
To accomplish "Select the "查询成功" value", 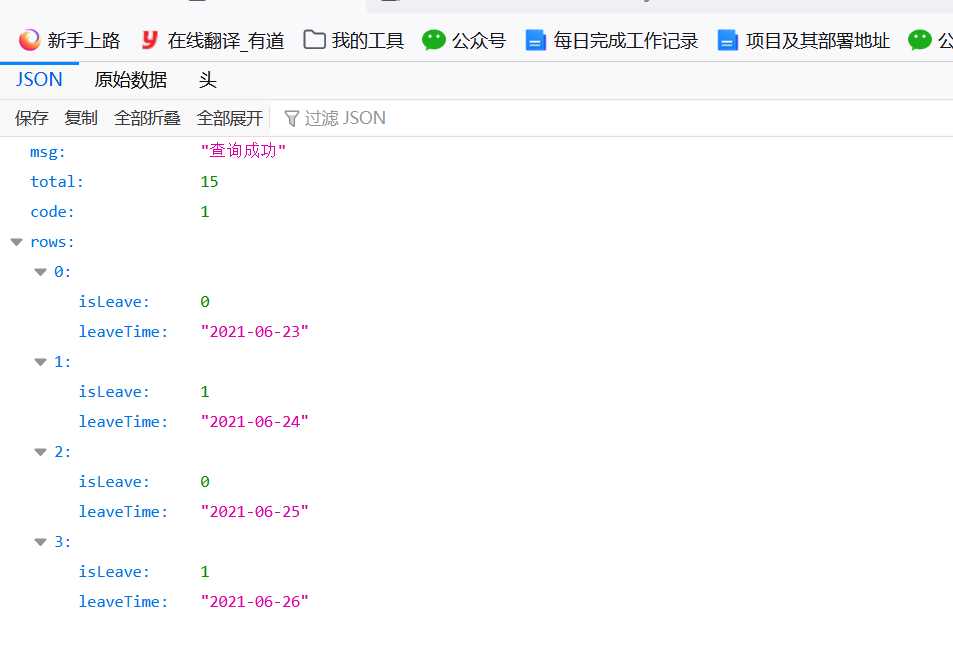I will [243, 151].
